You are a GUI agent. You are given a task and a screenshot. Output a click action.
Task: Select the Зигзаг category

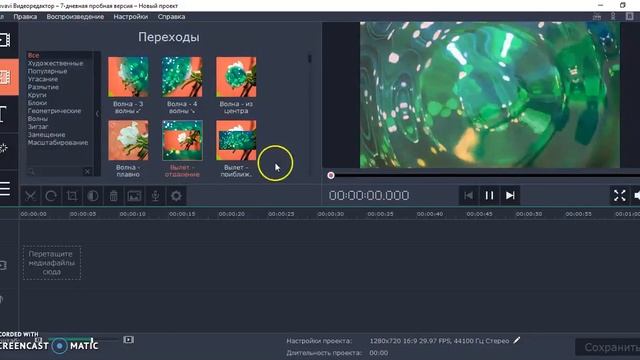click(38, 127)
